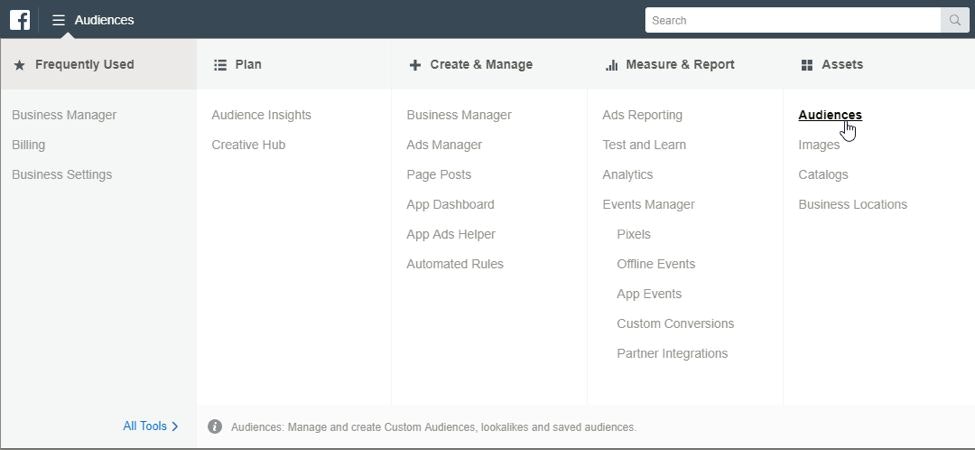
Task: Open Custom Conversions item
Action: point(675,324)
